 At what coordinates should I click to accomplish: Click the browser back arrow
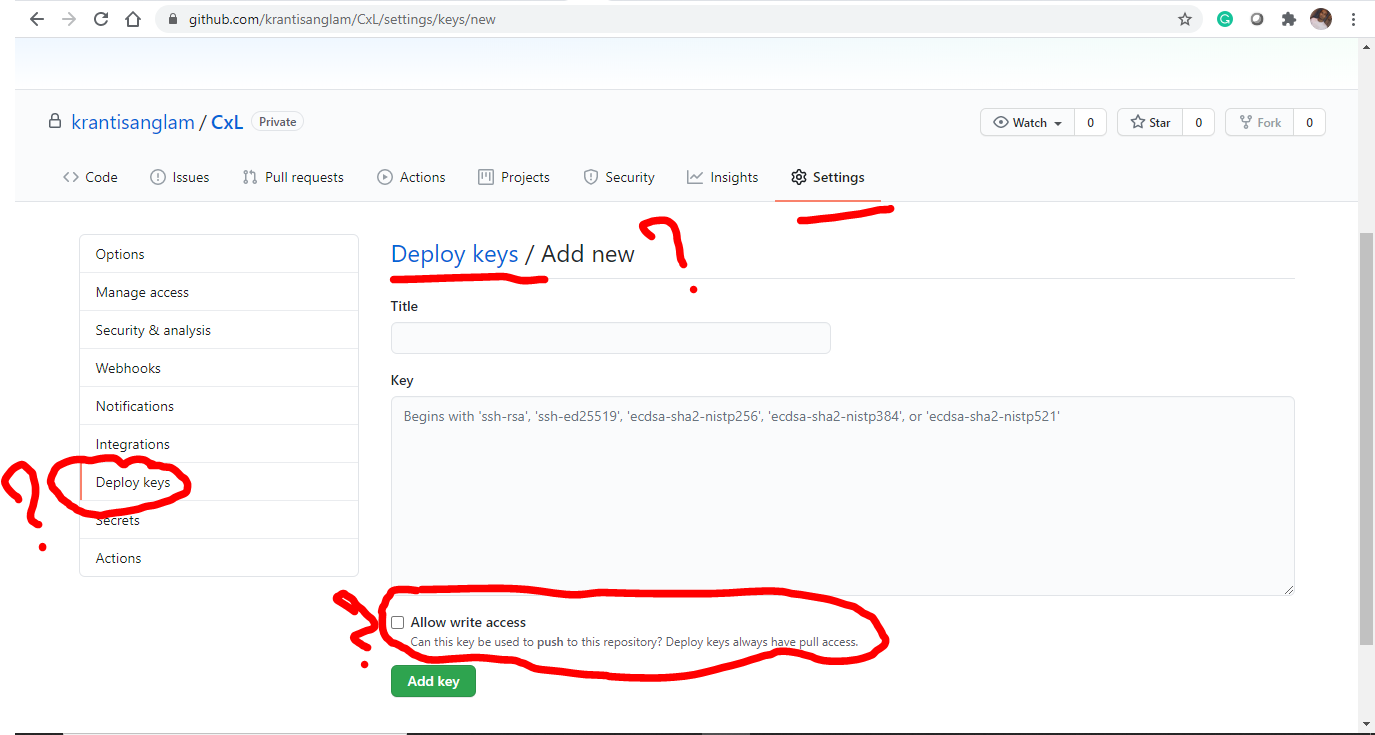[37, 19]
